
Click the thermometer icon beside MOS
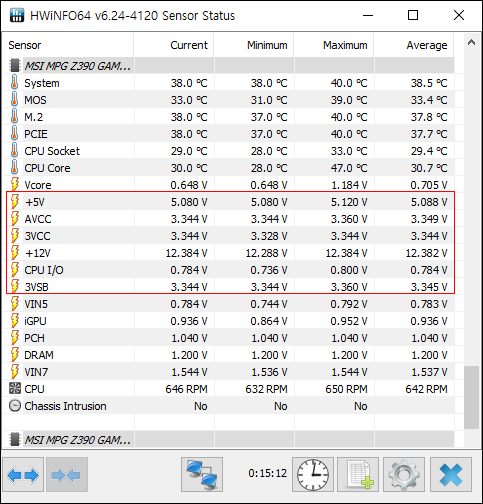[14, 99]
